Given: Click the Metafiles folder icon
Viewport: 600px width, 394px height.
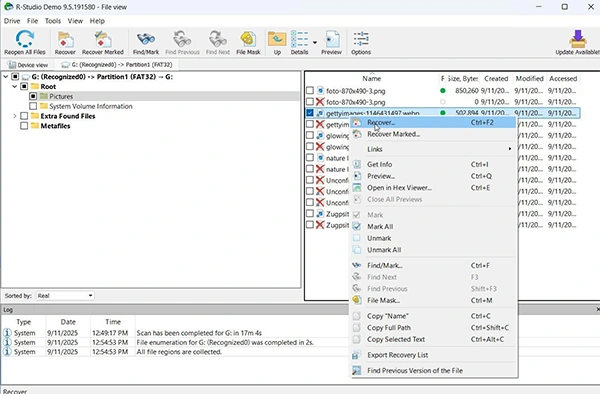Looking at the screenshot, I should 35,126.
